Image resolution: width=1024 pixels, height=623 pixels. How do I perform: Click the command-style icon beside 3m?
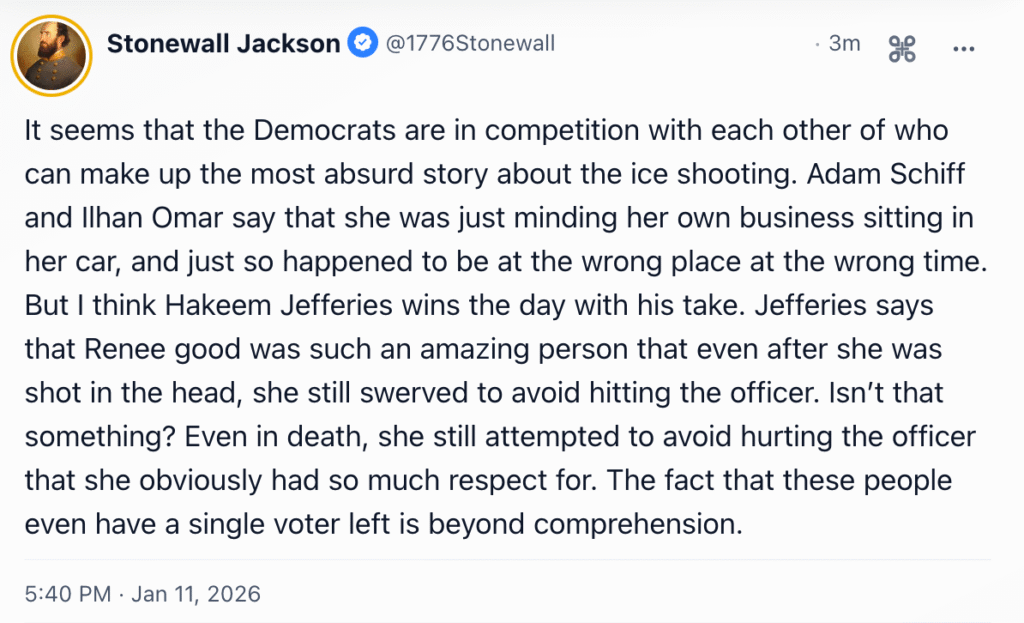click(x=902, y=48)
